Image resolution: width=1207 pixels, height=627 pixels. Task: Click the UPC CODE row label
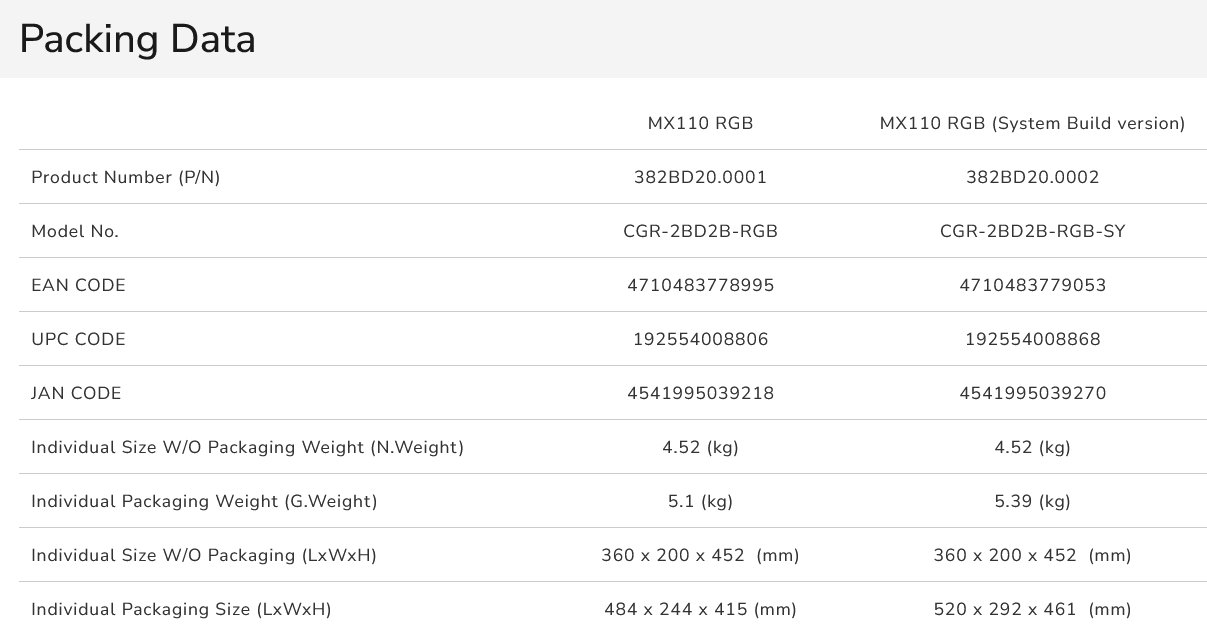[78, 340]
